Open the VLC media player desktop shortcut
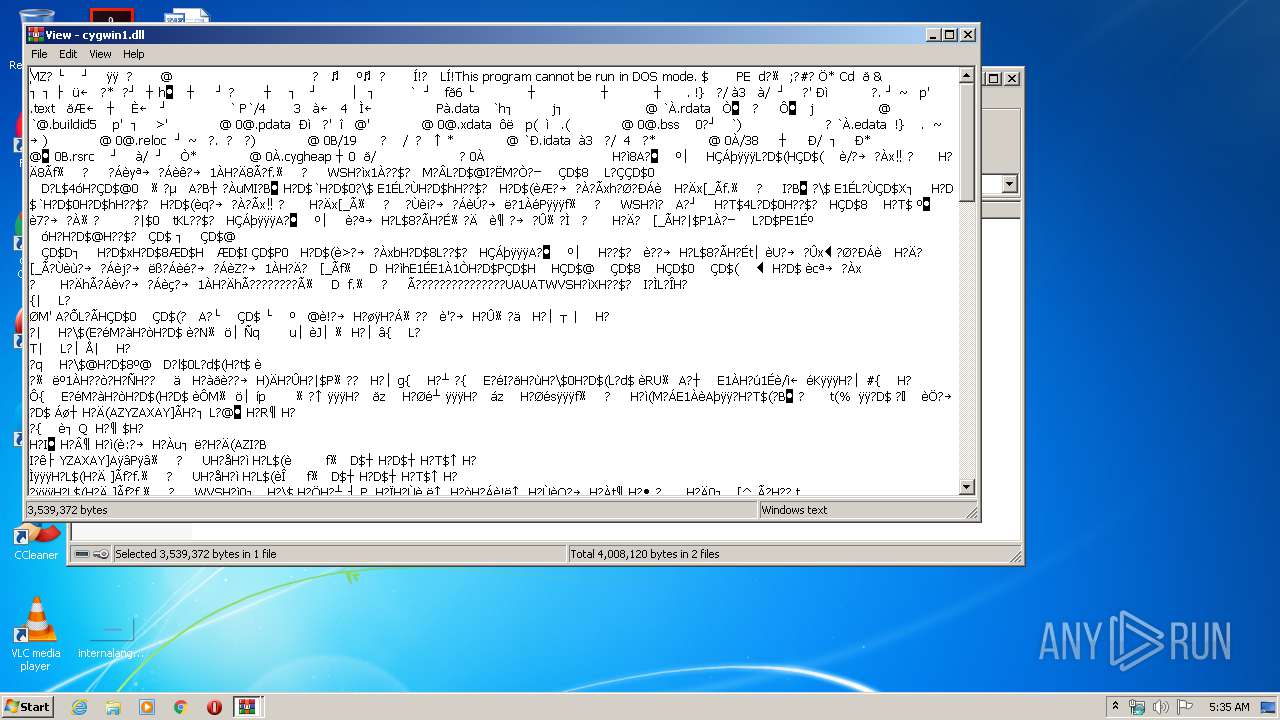1280x720 pixels. tap(36, 635)
